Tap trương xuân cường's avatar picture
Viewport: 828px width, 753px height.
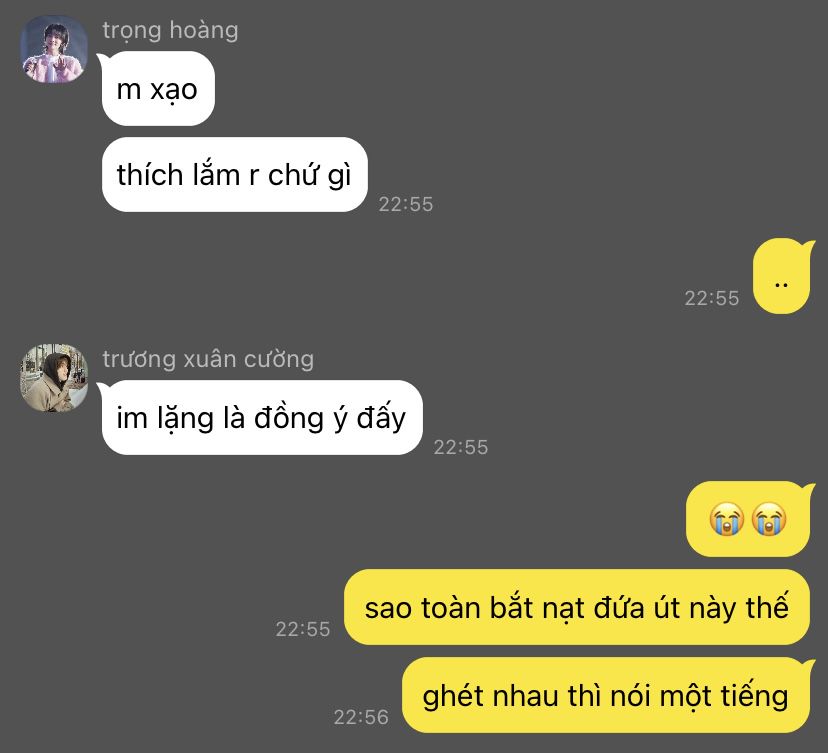[x=54, y=378]
